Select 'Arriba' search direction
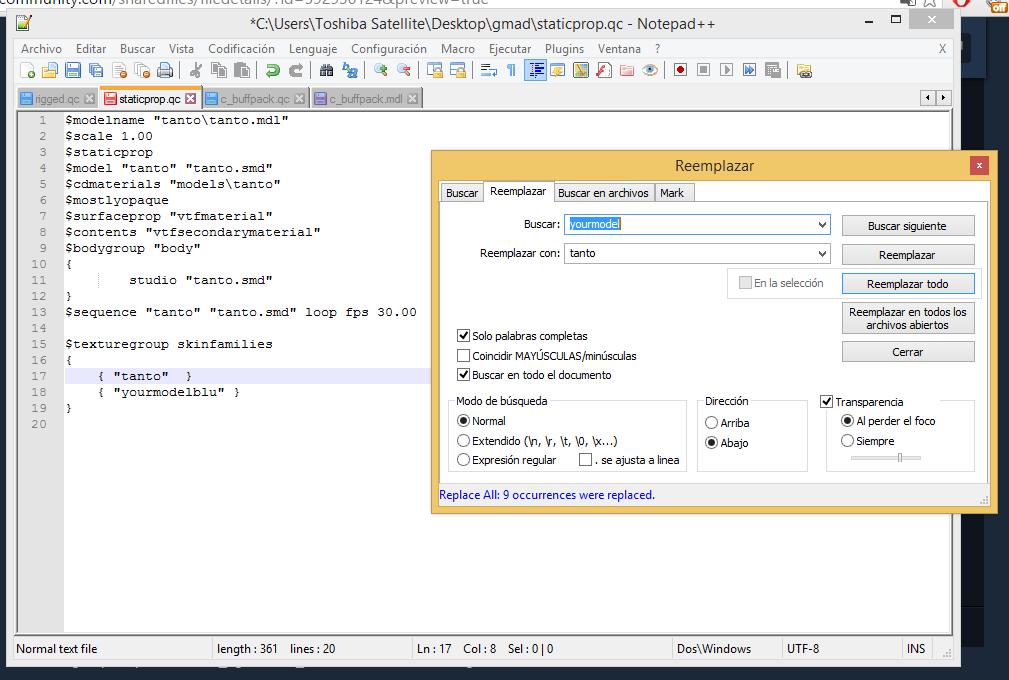Viewport: 1009px width, 680px height. [x=712, y=423]
